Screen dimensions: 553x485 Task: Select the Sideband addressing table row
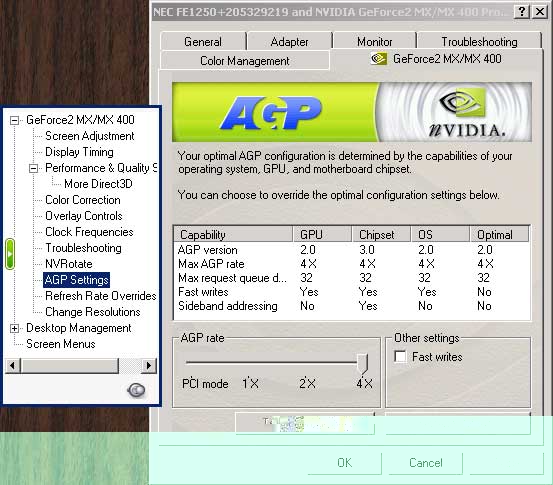(x=352, y=306)
